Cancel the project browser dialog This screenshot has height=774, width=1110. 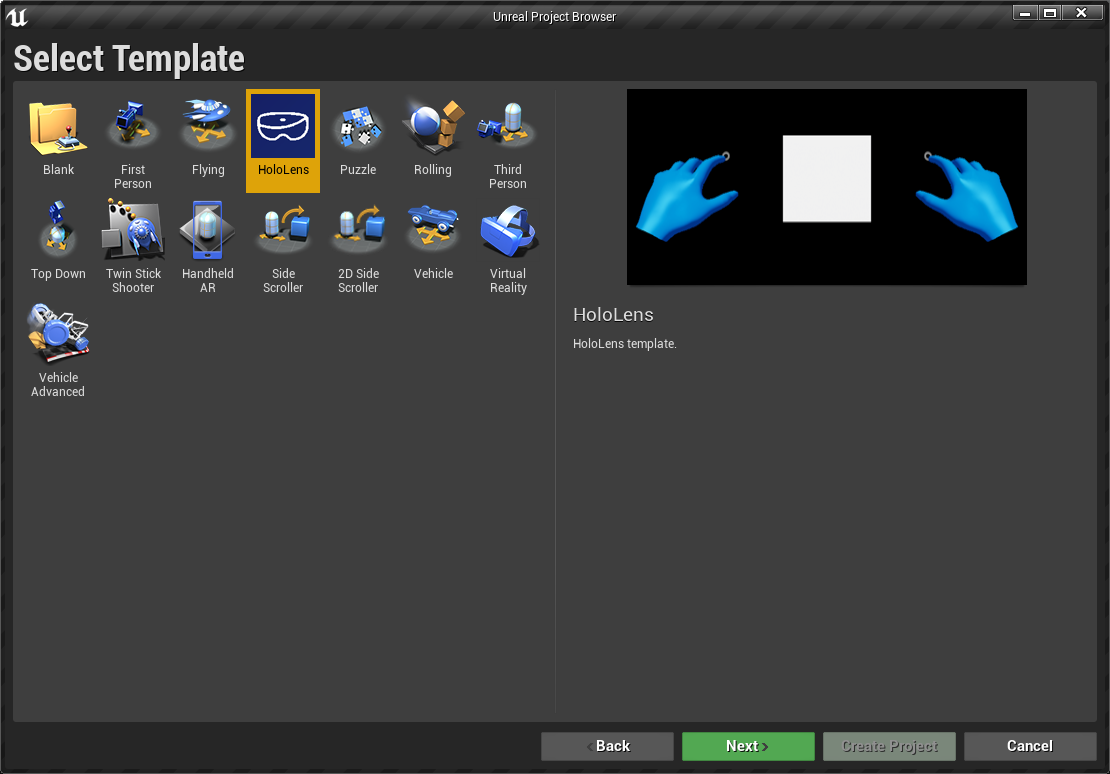(x=1030, y=746)
